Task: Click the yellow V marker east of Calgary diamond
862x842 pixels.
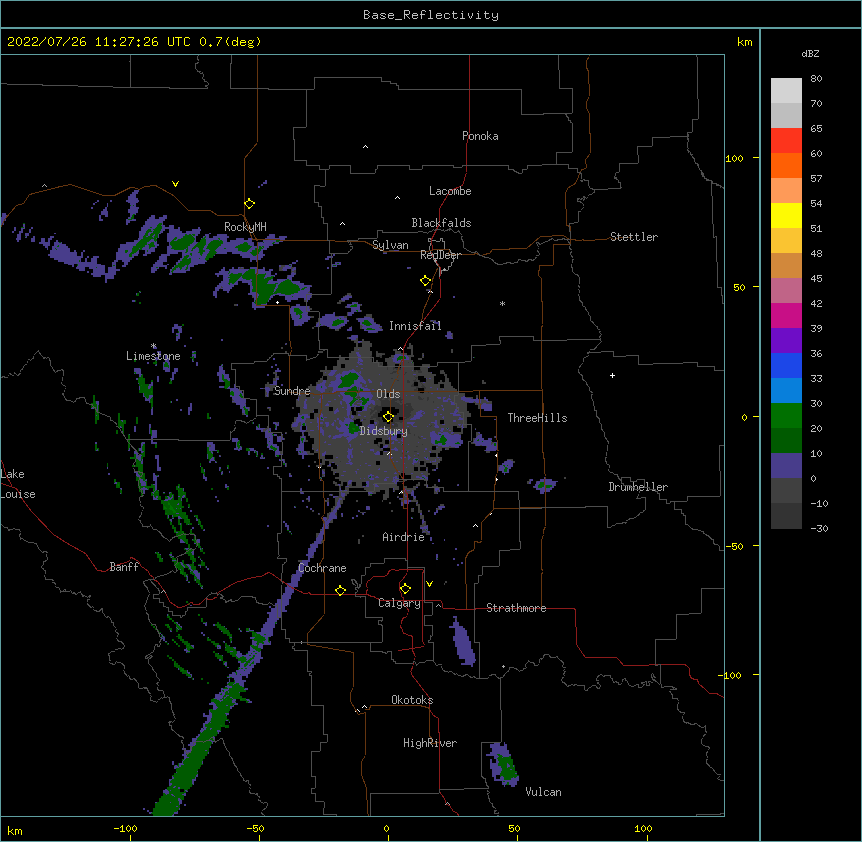Action: [429, 584]
